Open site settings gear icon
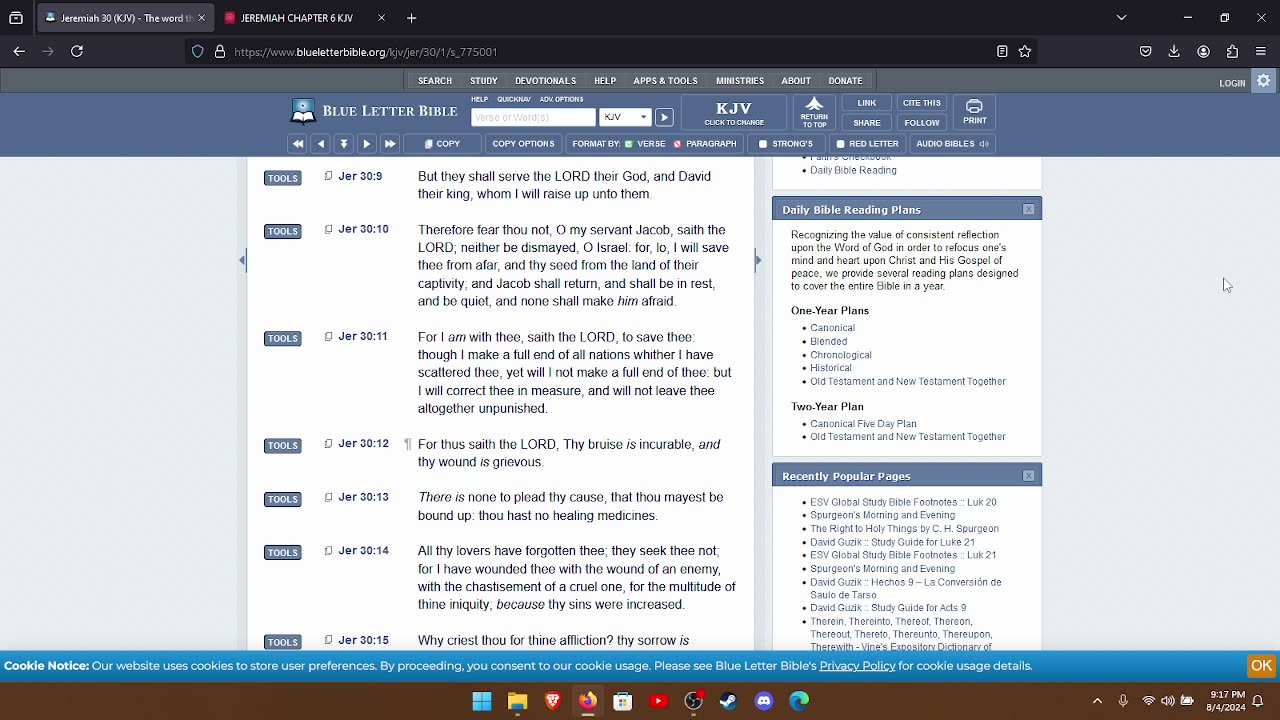This screenshot has width=1280, height=720. click(1264, 81)
